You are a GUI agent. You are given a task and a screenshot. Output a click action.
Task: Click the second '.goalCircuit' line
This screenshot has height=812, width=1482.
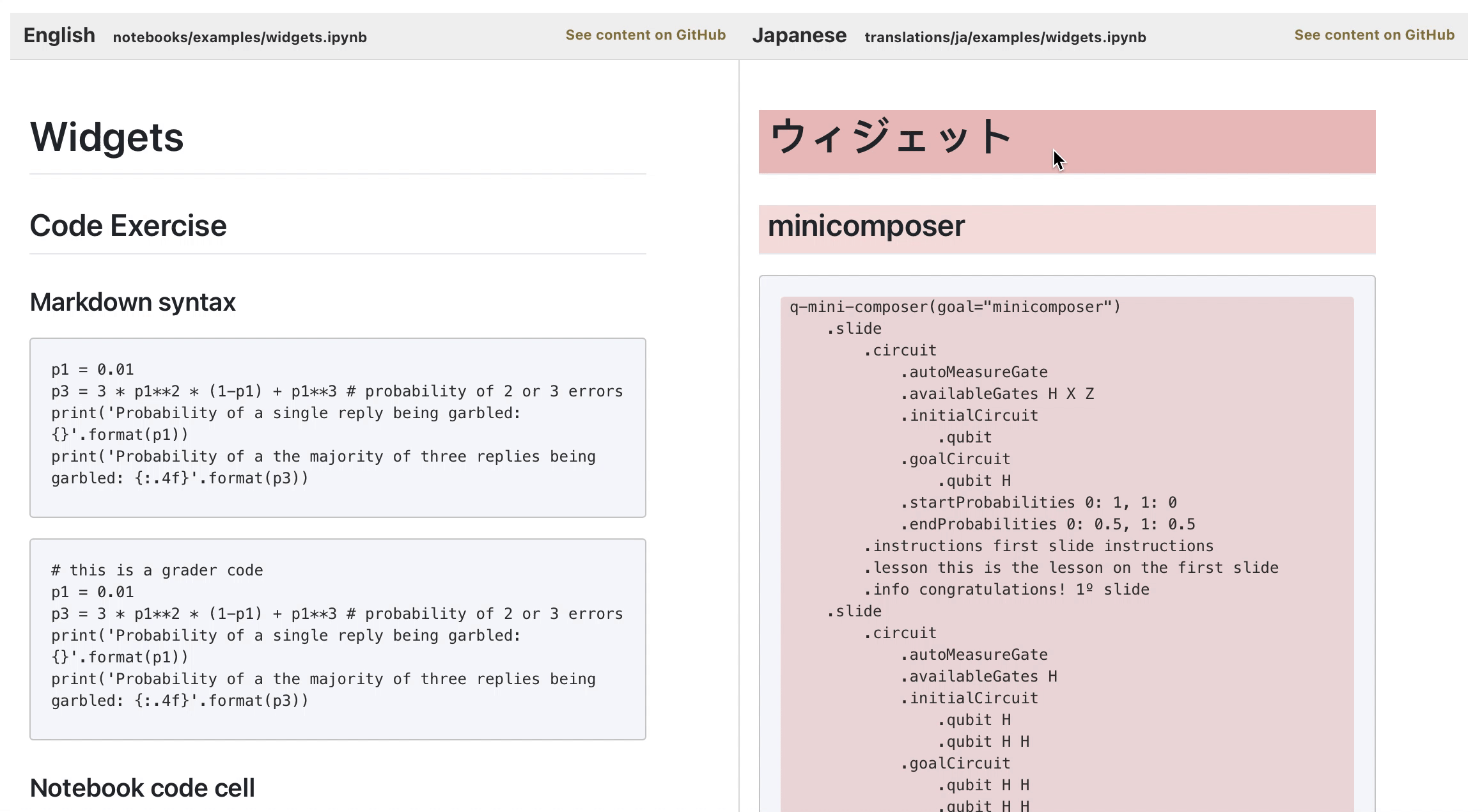click(x=956, y=763)
